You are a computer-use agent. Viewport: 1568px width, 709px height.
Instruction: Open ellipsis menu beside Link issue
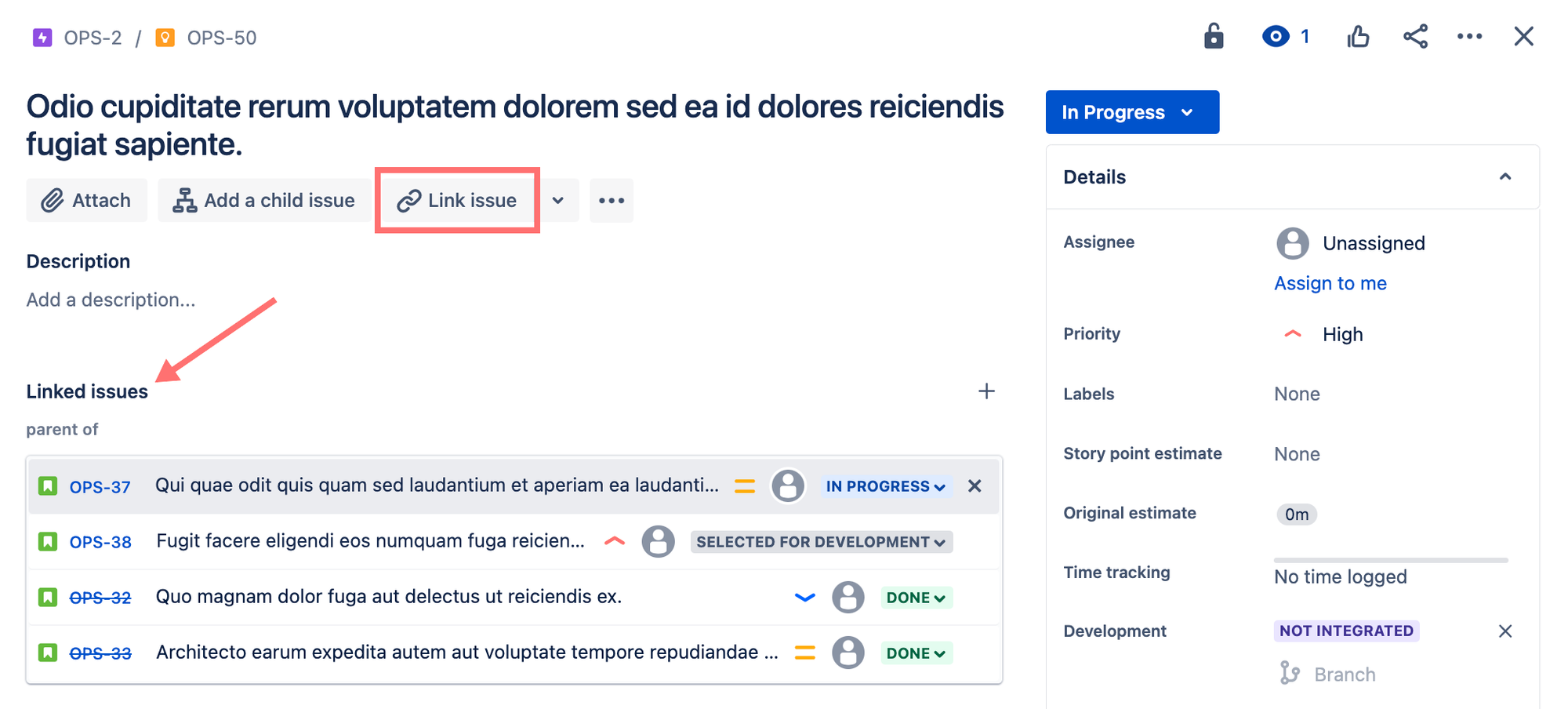612,200
